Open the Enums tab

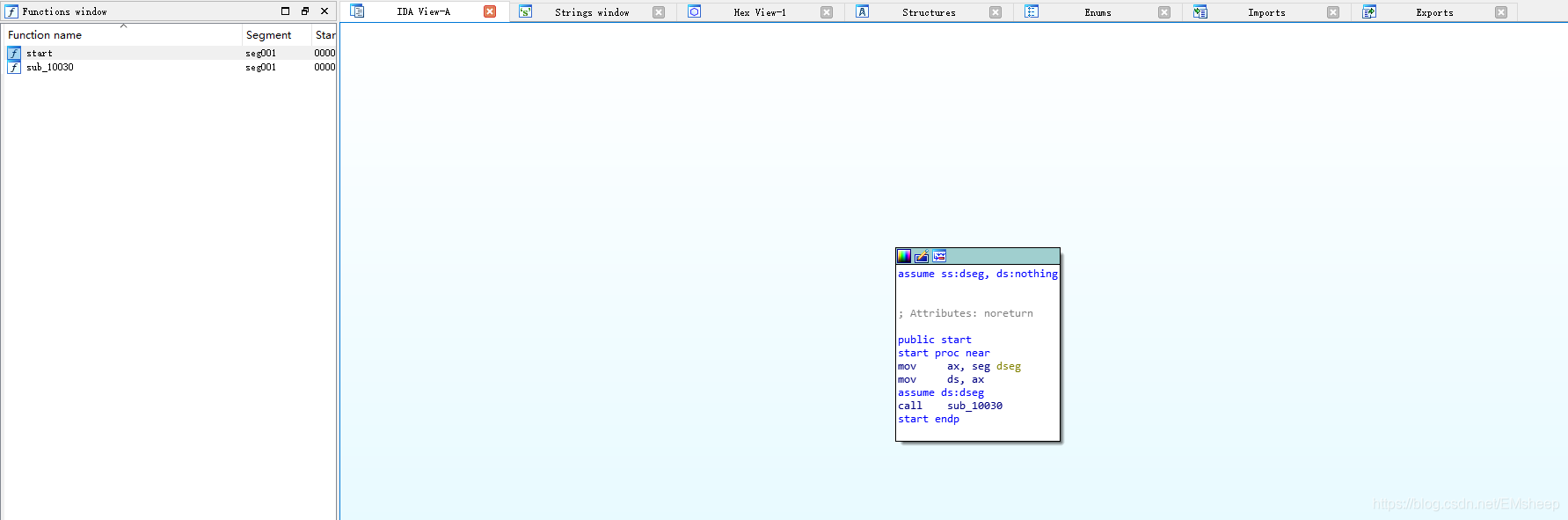pyautogui.click(x=1098, y=12)
